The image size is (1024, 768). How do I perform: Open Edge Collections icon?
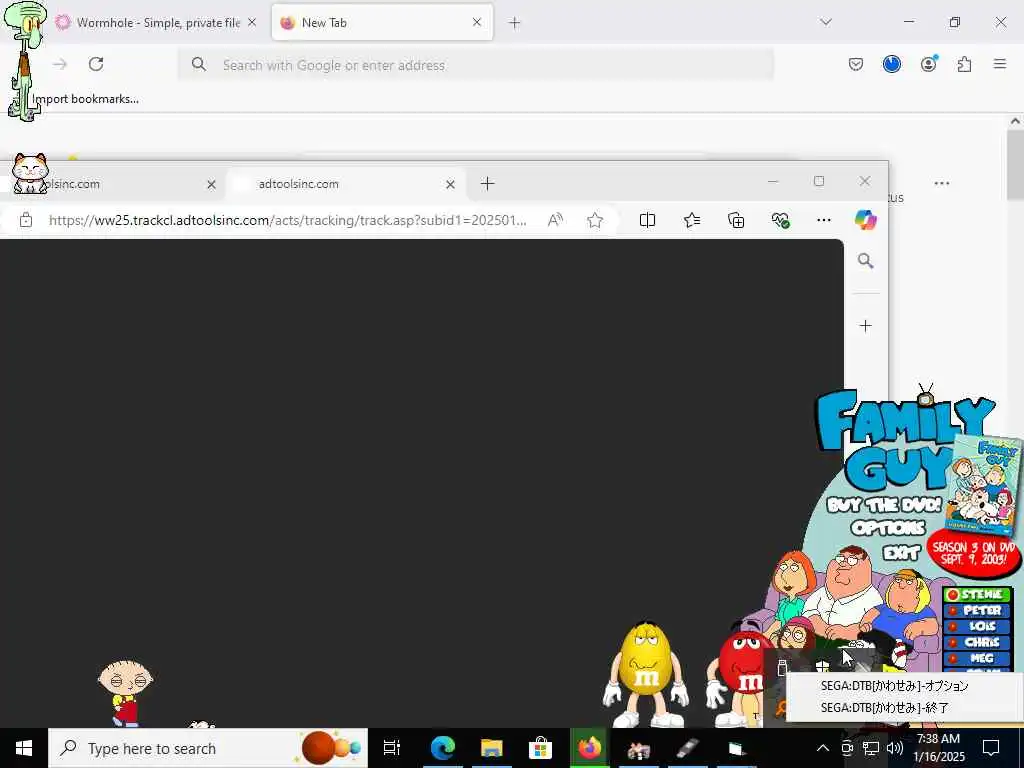point(736,220)
